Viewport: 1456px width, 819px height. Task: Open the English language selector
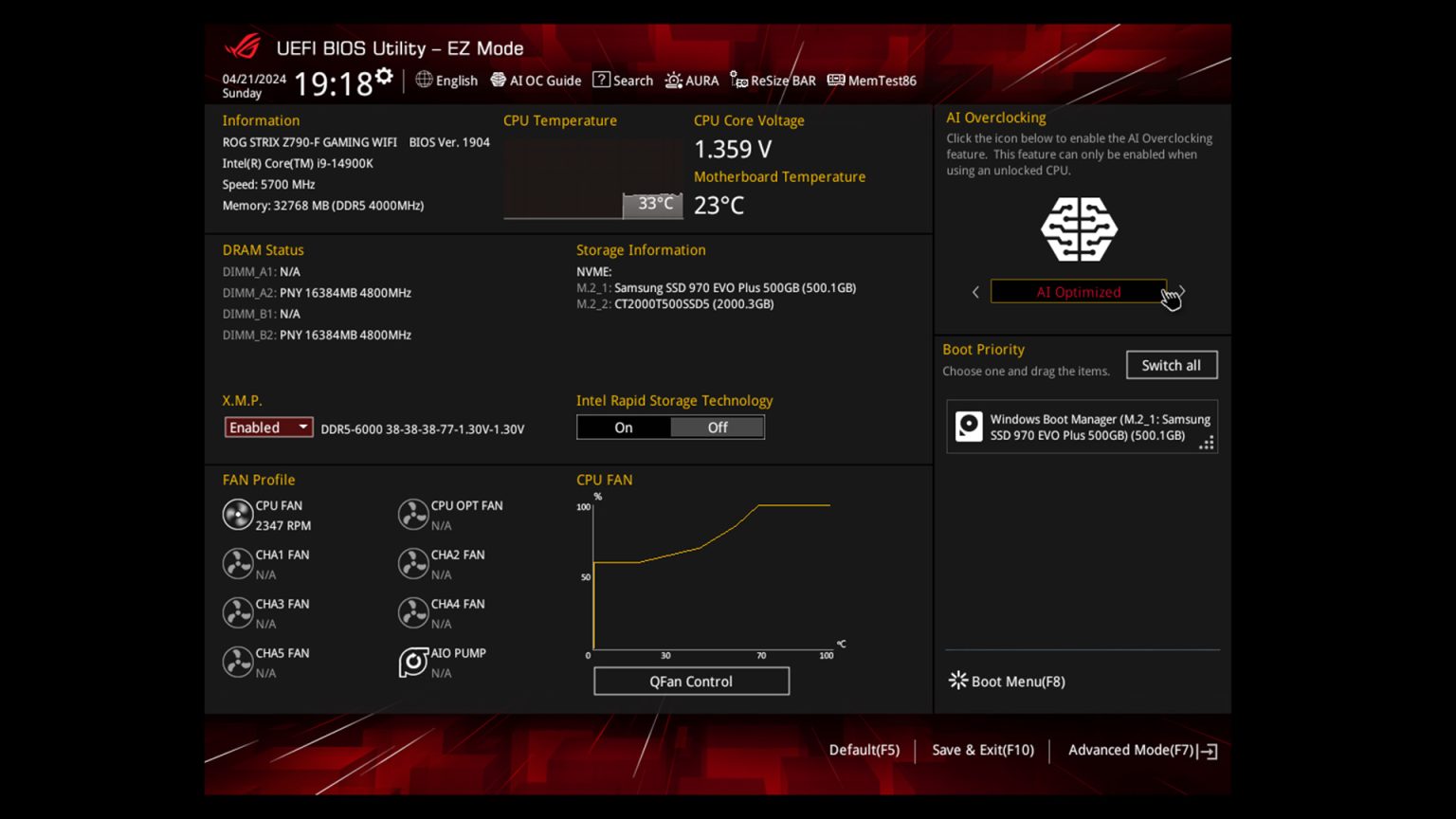point(446,81)
